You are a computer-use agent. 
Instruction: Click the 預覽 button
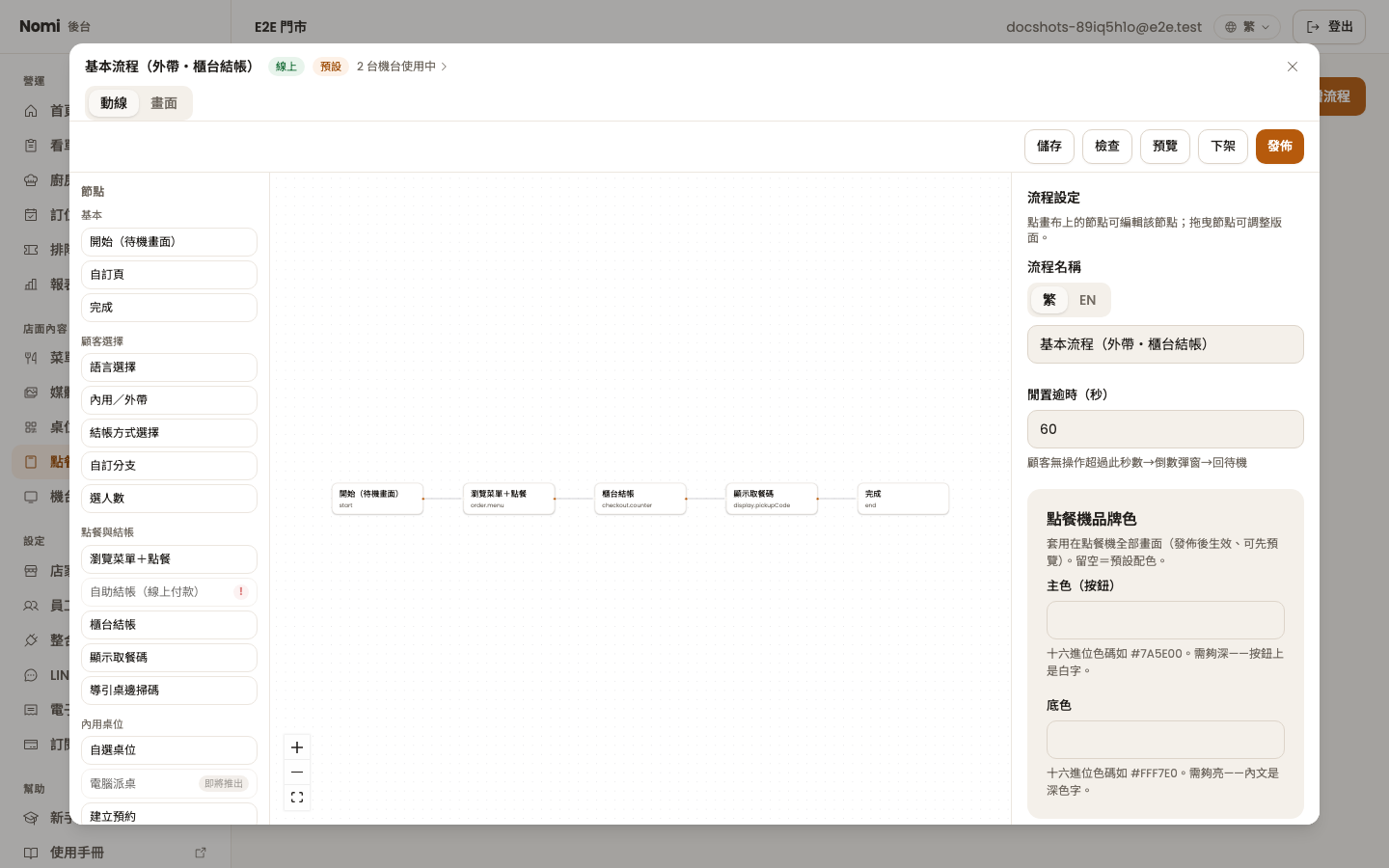click(1165, 147)
